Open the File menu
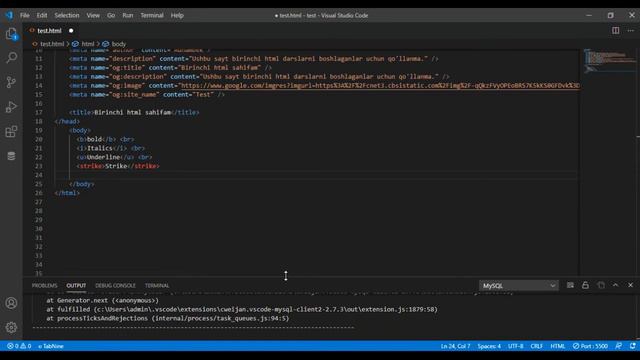The image size is (640, 360). (x=24, y=16)
